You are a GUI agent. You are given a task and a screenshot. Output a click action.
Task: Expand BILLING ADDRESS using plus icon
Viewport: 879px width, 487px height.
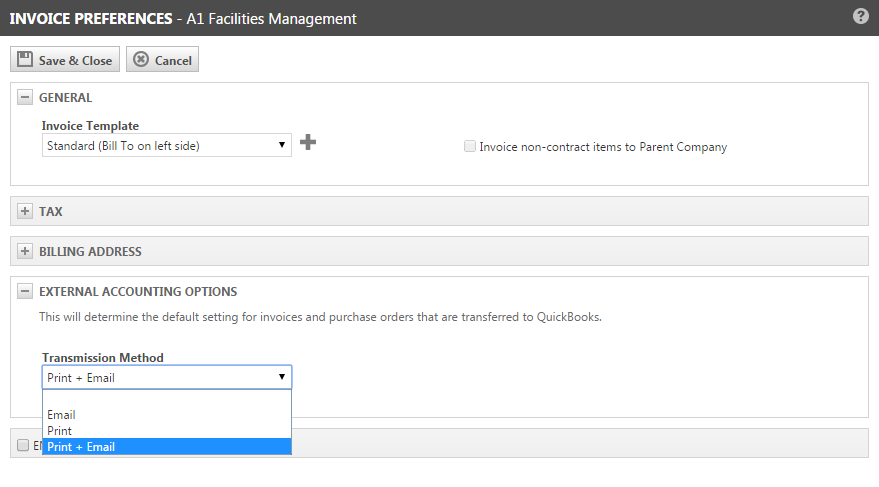click(25, 252)
